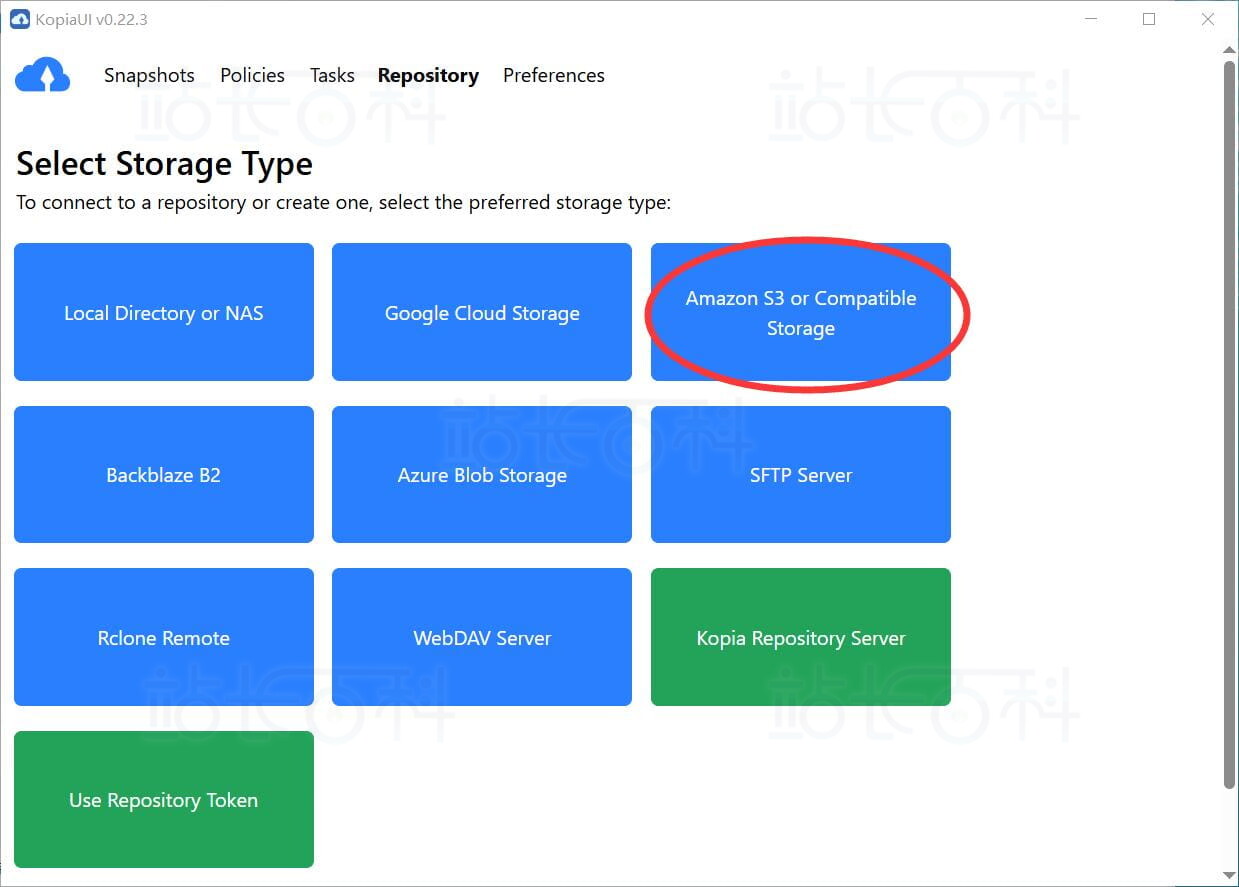This screenshot has height=887, width=1239.
Task: Pick Amazon S3 or Compatible Storage
Action: click(x=801, y=312)
